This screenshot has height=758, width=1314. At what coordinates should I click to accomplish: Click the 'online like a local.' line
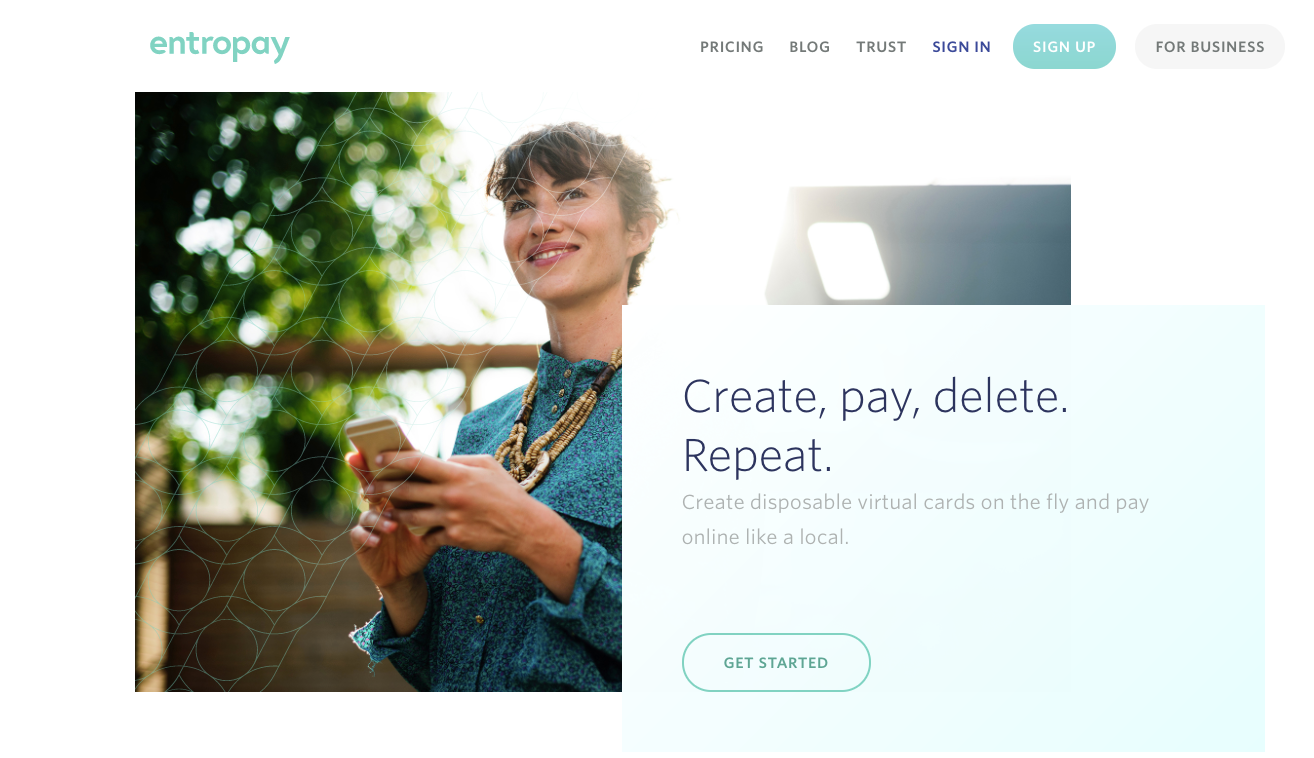(765, 537)
